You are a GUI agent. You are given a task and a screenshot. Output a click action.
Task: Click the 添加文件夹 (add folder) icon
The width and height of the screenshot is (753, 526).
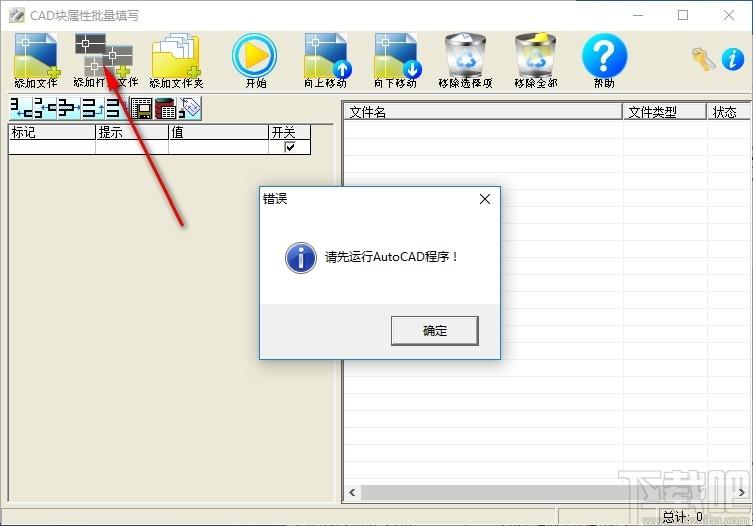176,60
